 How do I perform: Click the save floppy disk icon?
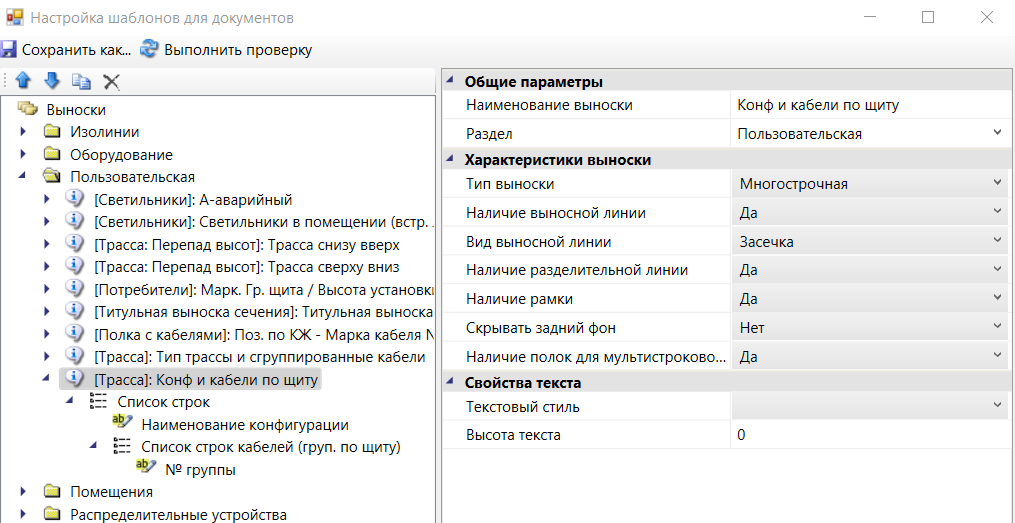9,49
